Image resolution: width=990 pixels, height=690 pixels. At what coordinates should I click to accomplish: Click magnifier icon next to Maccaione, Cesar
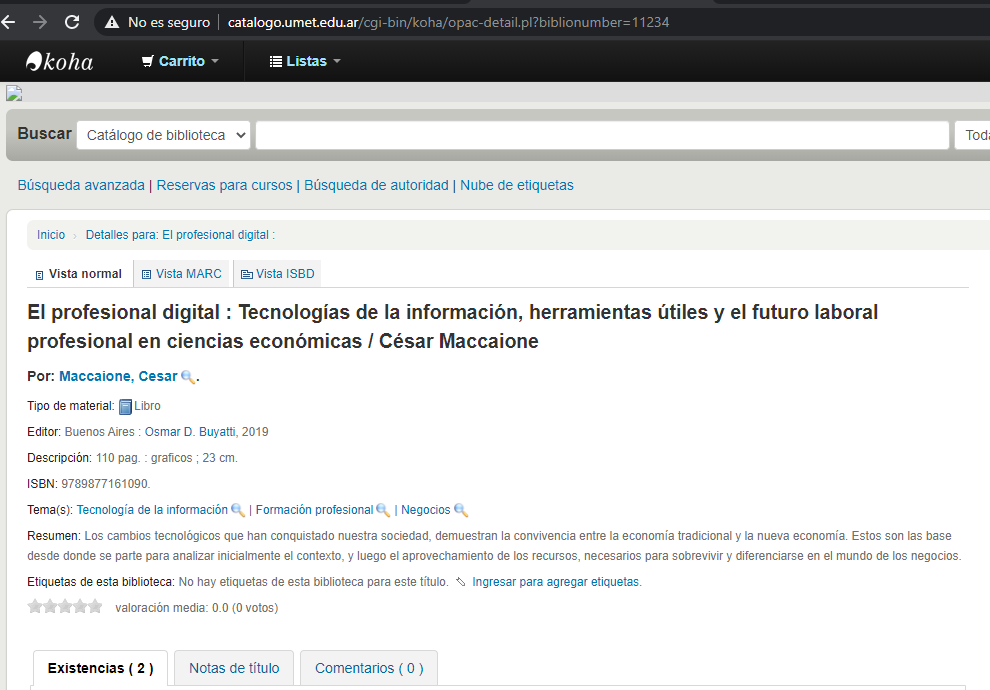click(x=188, y=377)
